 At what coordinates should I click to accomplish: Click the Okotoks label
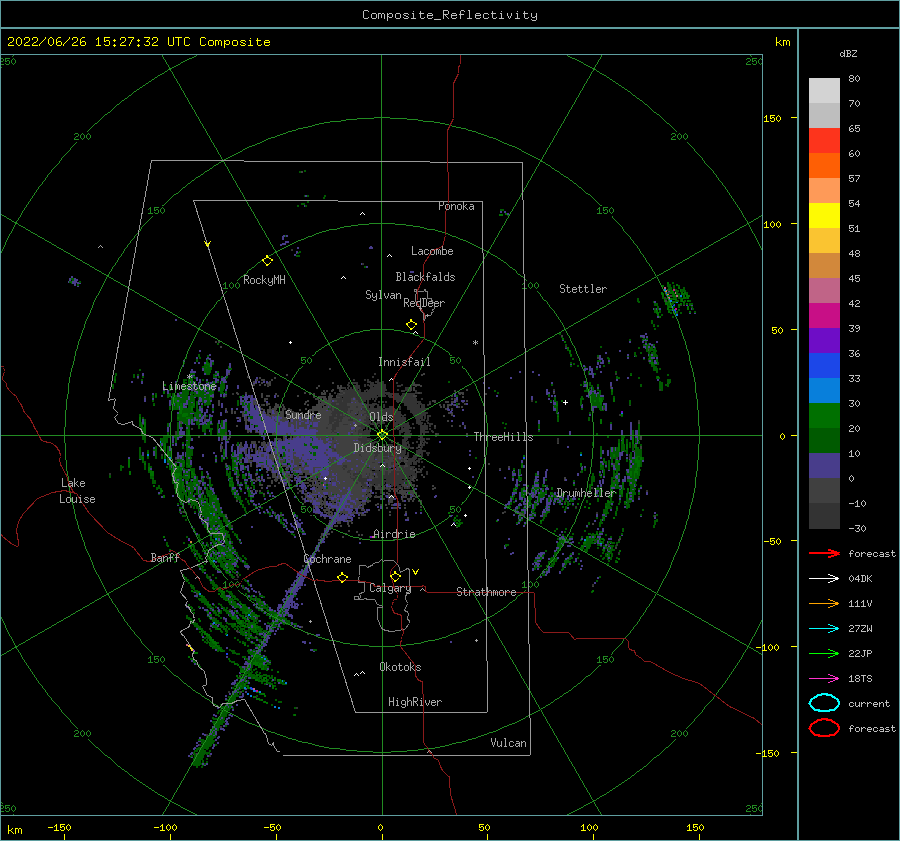coord(400,667)
